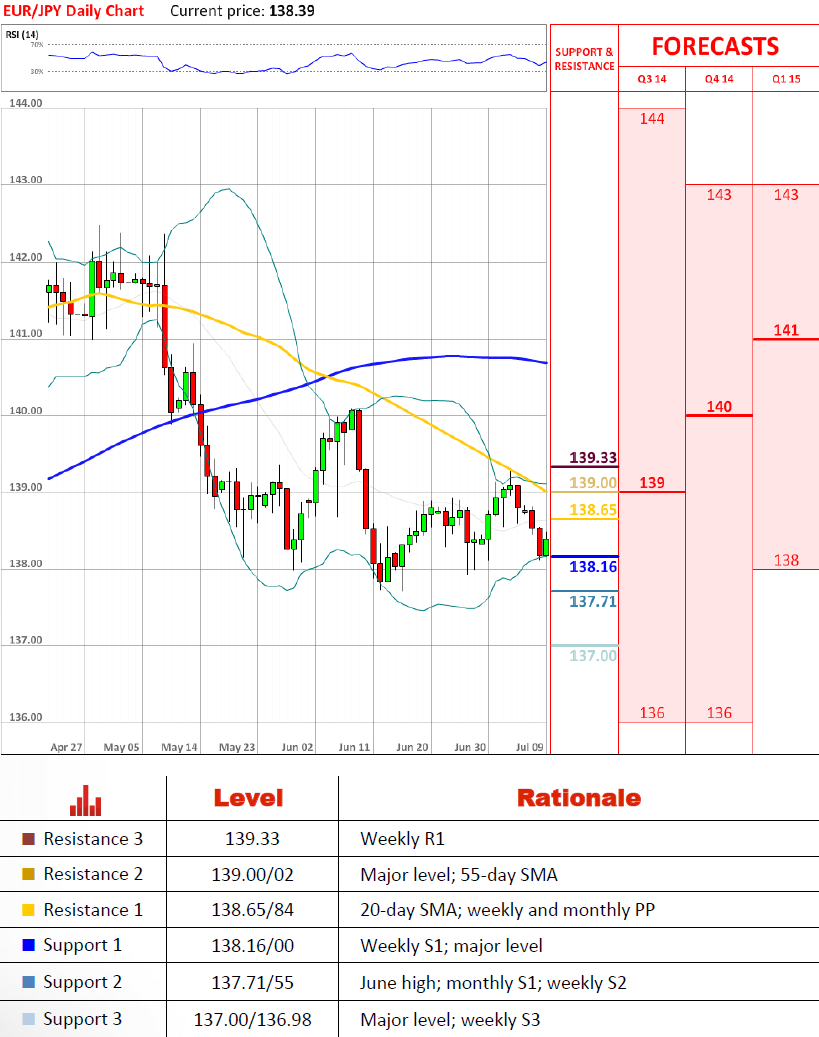Select the 'Support 1' row label
Image resolution: width=819 pixels, height=1037 pixels.
click(83, 946)
